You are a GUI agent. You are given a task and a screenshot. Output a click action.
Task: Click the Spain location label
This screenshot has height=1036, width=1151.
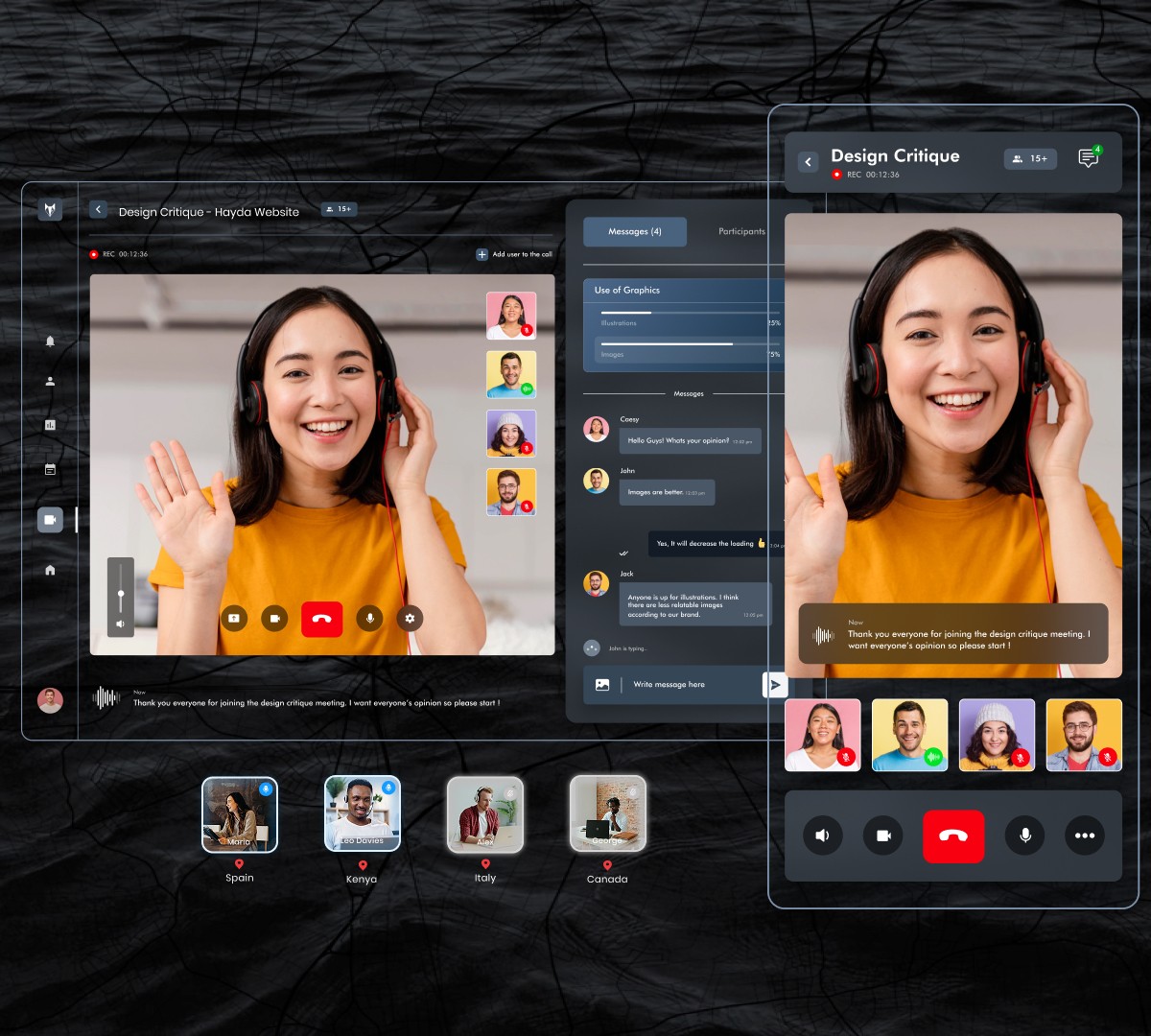[x=240, y=878]
